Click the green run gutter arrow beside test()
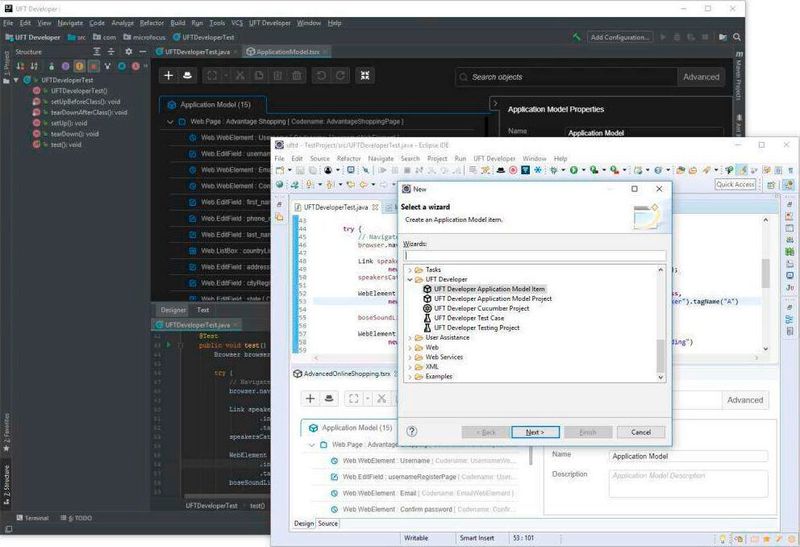Screen dimensions: 800x547 click(168, 345)
